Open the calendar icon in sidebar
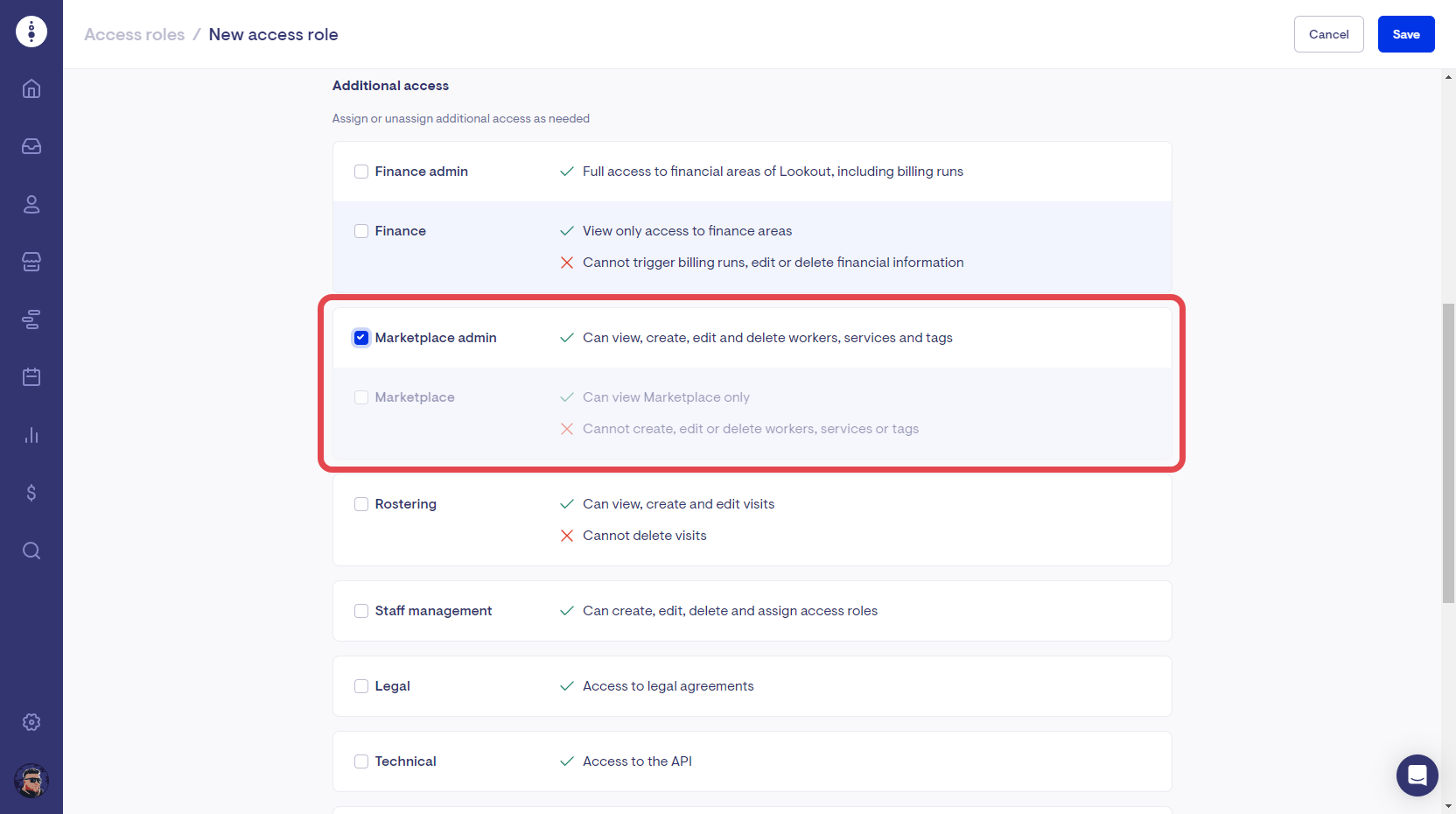Viewport: 1456px width, 814px height. (31, 377)
